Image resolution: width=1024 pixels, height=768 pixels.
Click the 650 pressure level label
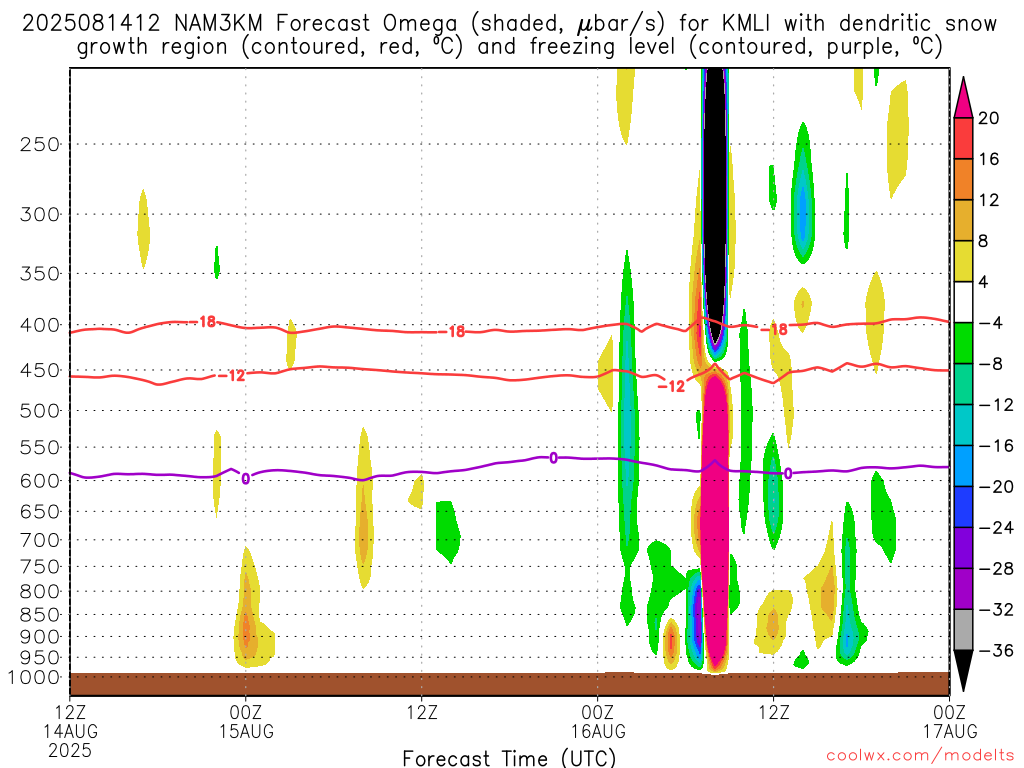click(x=40, y=511)
